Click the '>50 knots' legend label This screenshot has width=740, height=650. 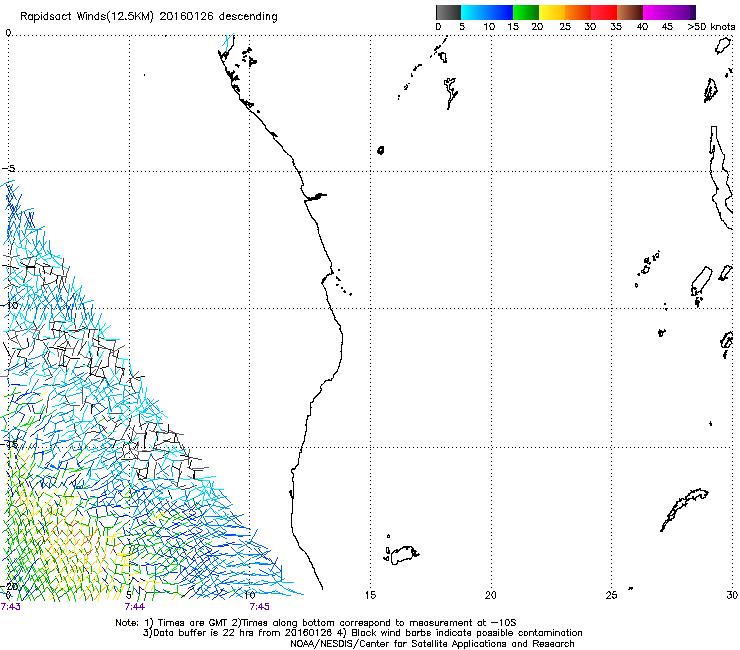(x=711, y=27)
